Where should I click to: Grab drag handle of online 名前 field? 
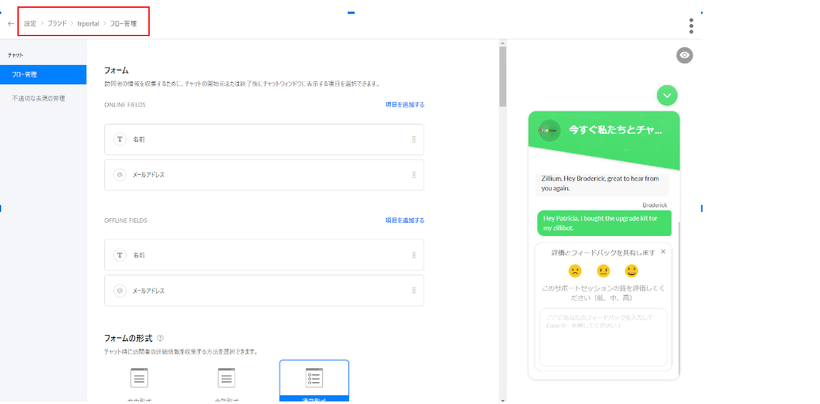point(413,140)
